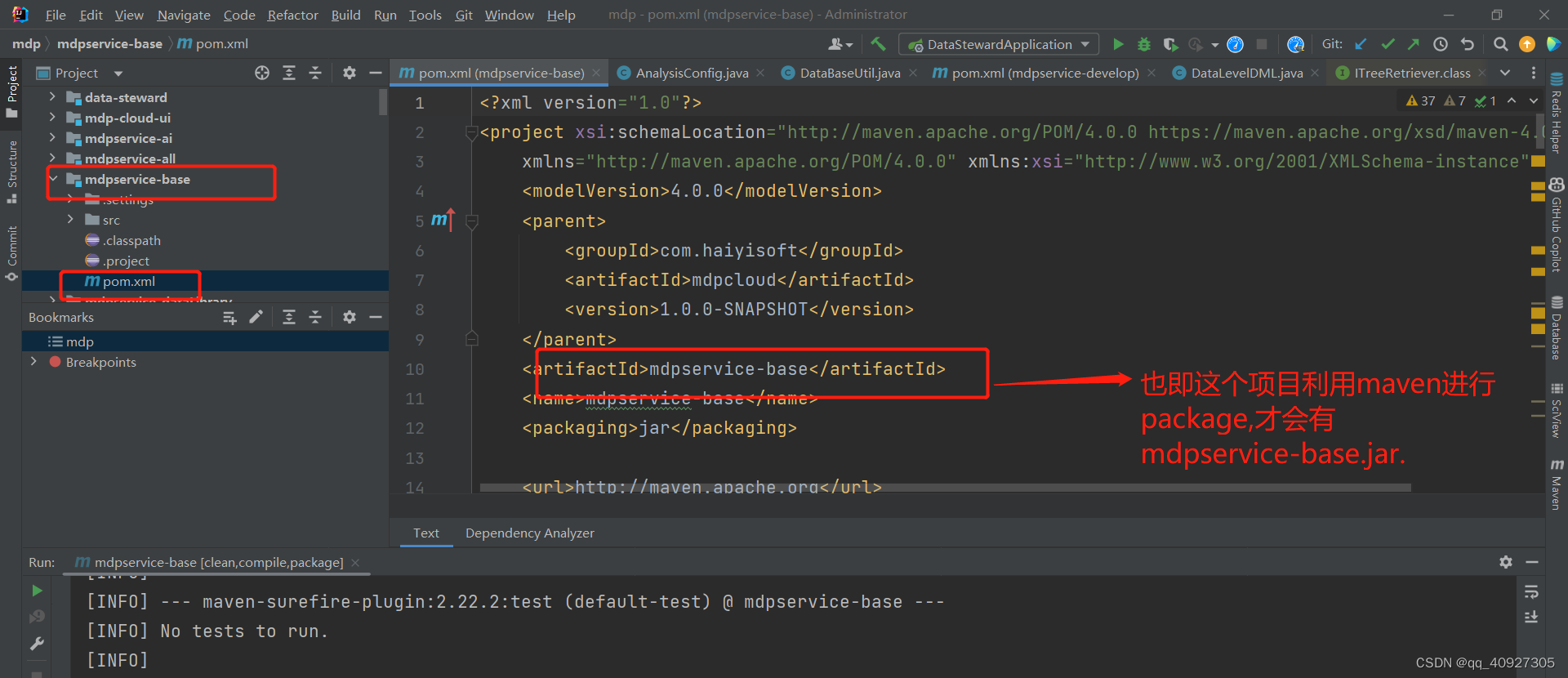Expand the data-steward module
Viewport: 1568px width, 678px height.
pos(52,97)
